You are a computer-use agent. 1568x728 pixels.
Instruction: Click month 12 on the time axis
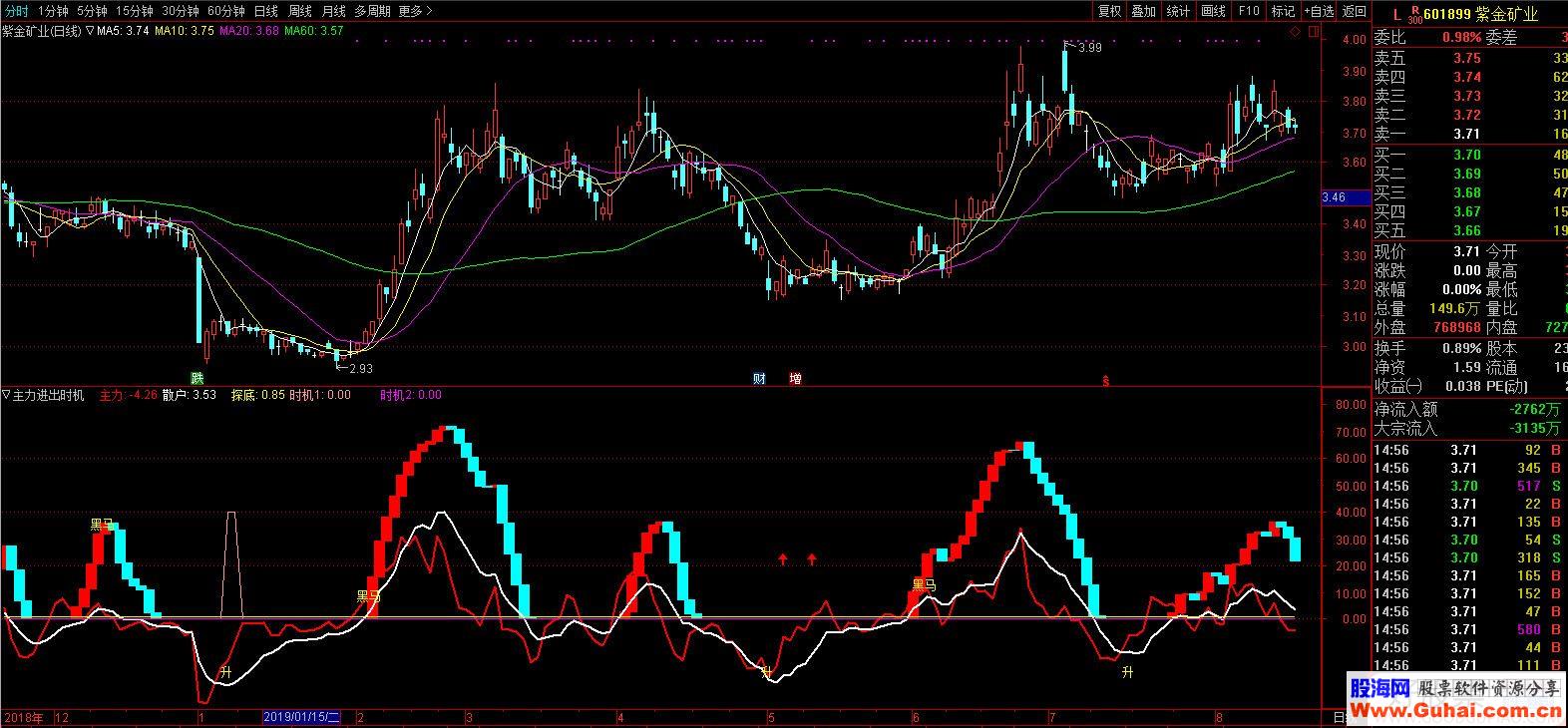coord(62,717)
